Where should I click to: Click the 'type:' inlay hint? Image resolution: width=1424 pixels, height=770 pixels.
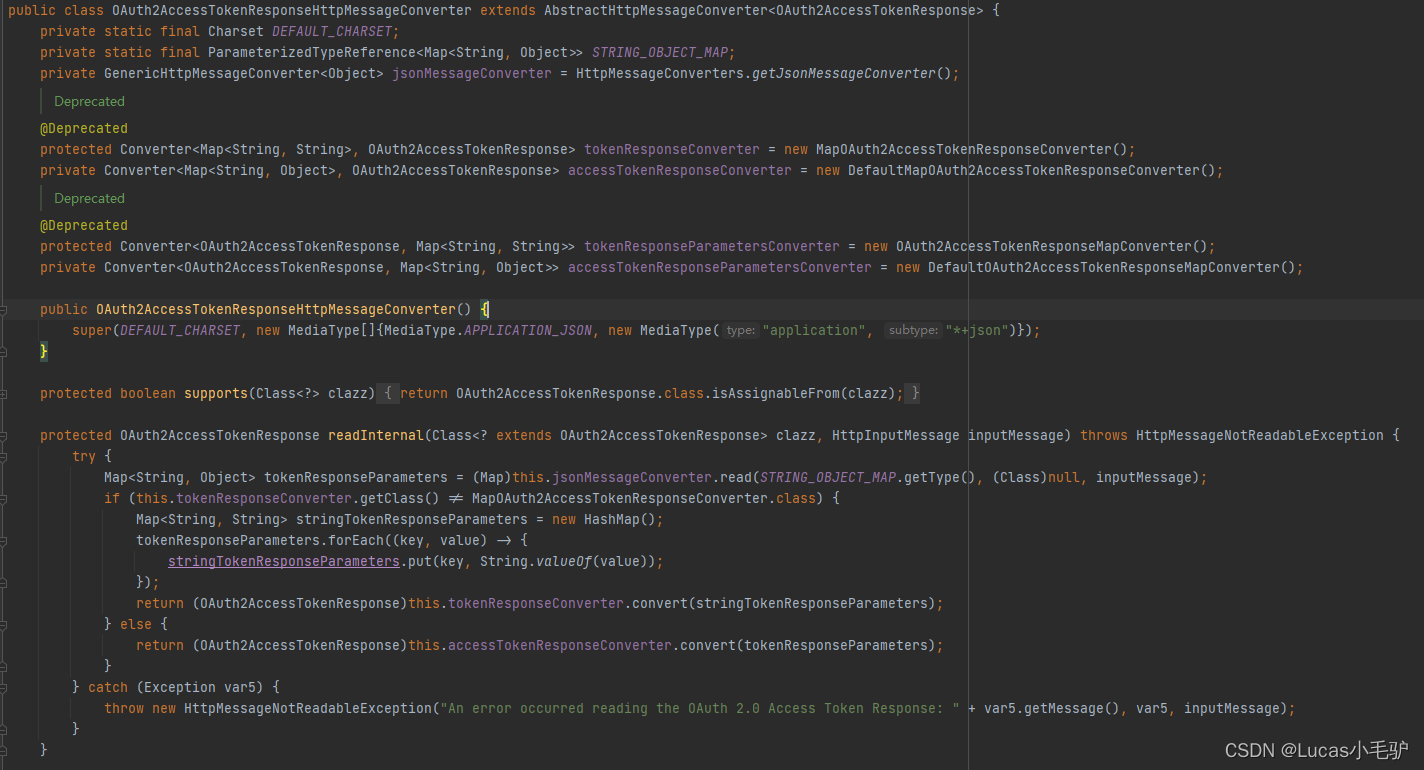[741, 331]
